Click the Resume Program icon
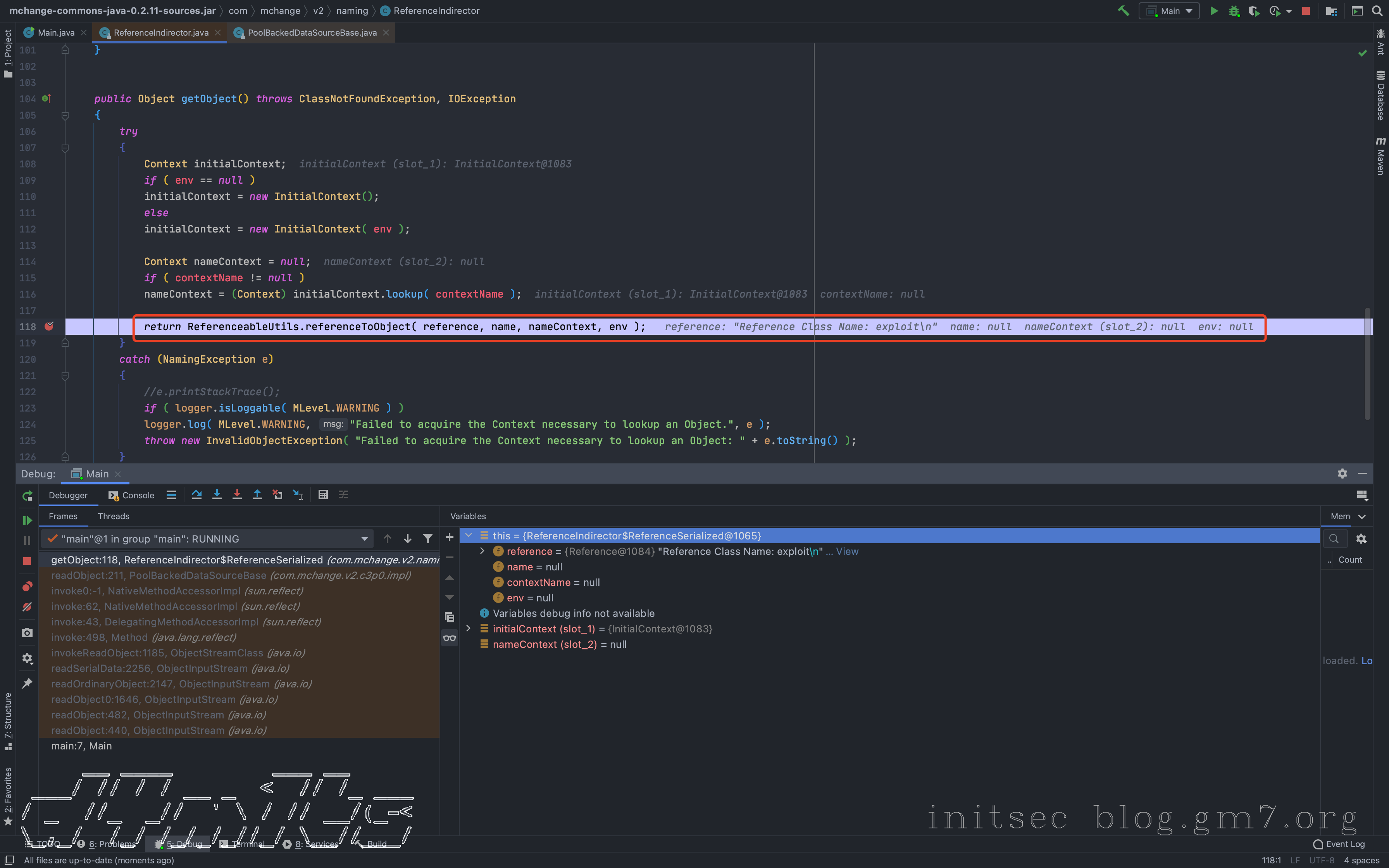Image resolution: width=1389 pixels, height=868 pixels. tap(27, 520)
